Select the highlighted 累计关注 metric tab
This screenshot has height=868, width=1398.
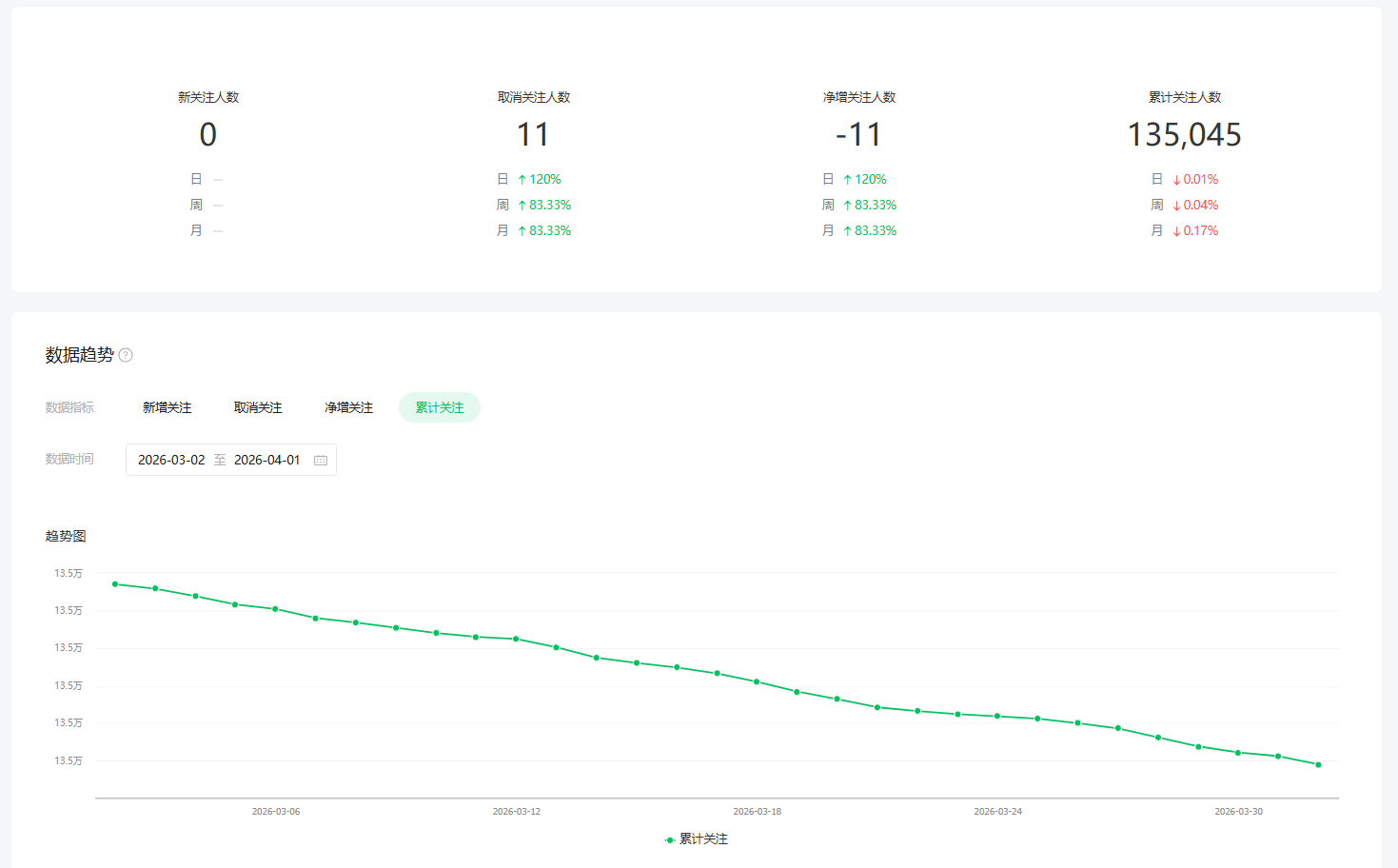click(440, 407)
